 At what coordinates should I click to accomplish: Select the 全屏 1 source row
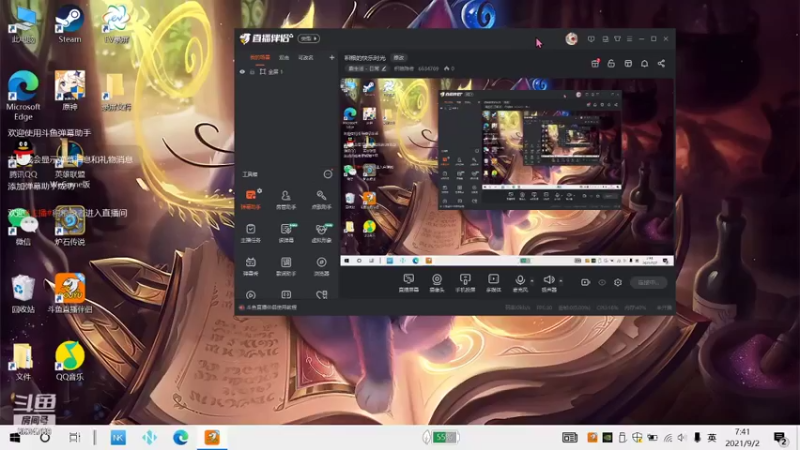(287, 72)
